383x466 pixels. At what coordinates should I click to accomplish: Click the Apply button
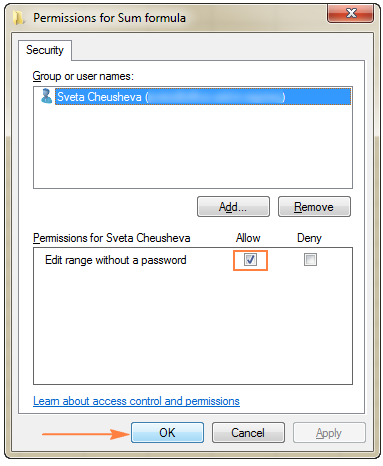click(x=329, y=433)
